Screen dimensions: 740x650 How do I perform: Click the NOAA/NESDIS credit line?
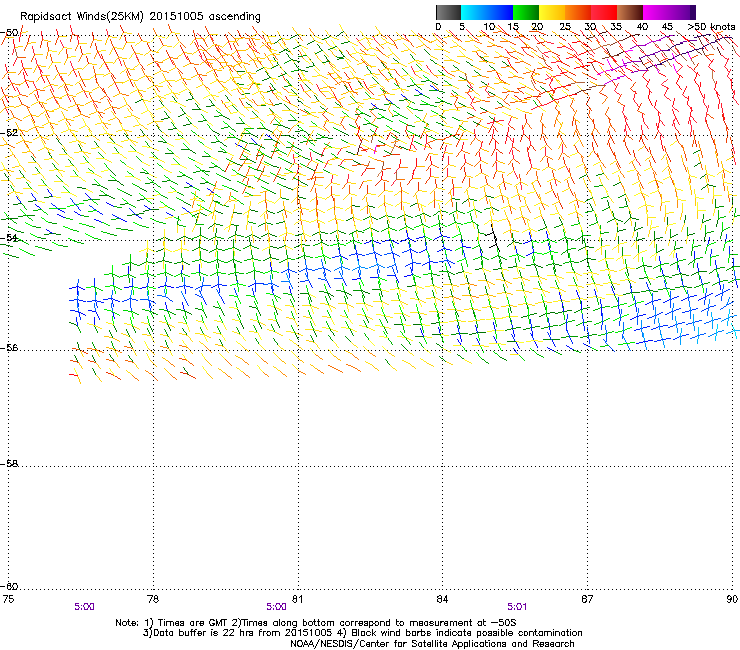coord(432,644)
